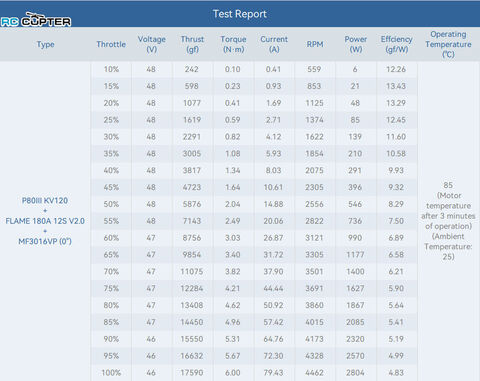Select the MF3016VP (0°) propeller text
Viewport: 480px width, 381px height.
click(45, 241)
